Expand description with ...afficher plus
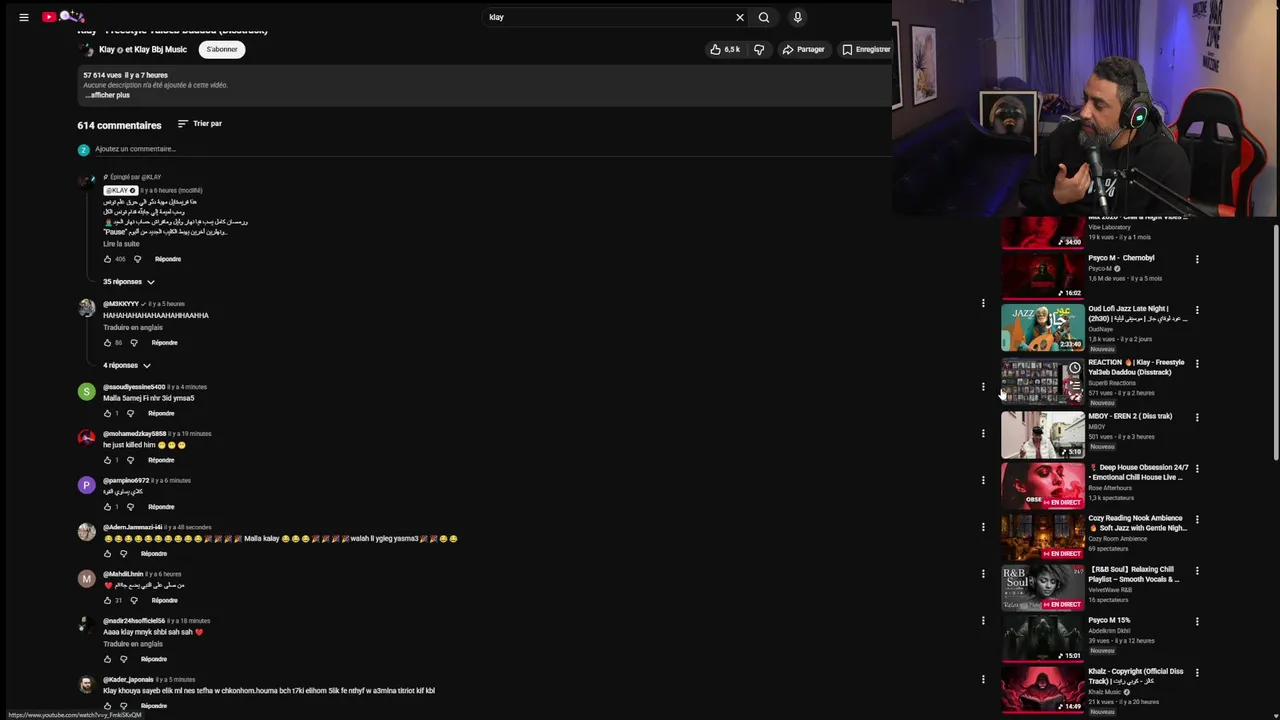The width and height of the screenshot is (1280, 720). [x=108, y=95]
